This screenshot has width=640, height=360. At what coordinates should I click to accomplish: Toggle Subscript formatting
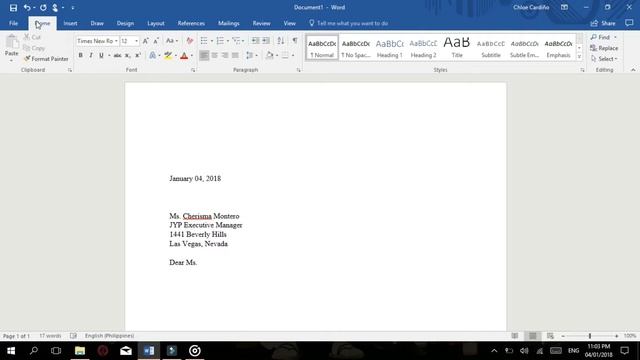coord(127,56)
